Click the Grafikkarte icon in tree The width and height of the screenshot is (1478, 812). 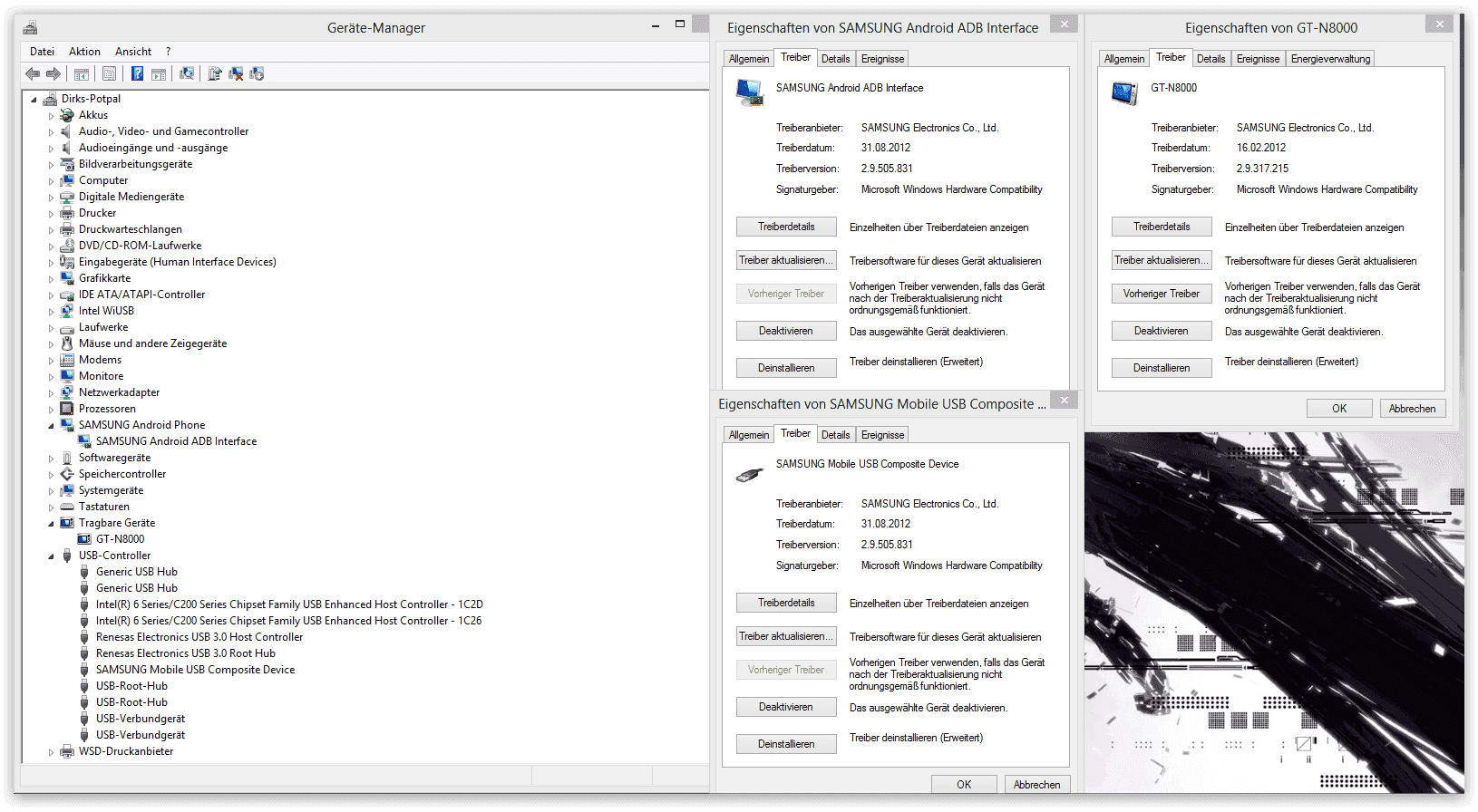[x=67, y=278]
